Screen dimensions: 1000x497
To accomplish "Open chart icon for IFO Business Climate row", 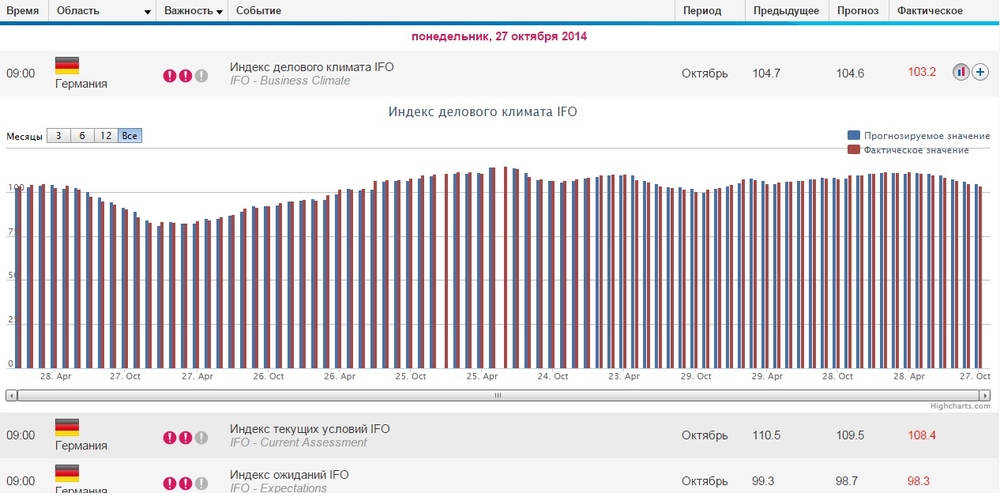I will tap(960, 72).
